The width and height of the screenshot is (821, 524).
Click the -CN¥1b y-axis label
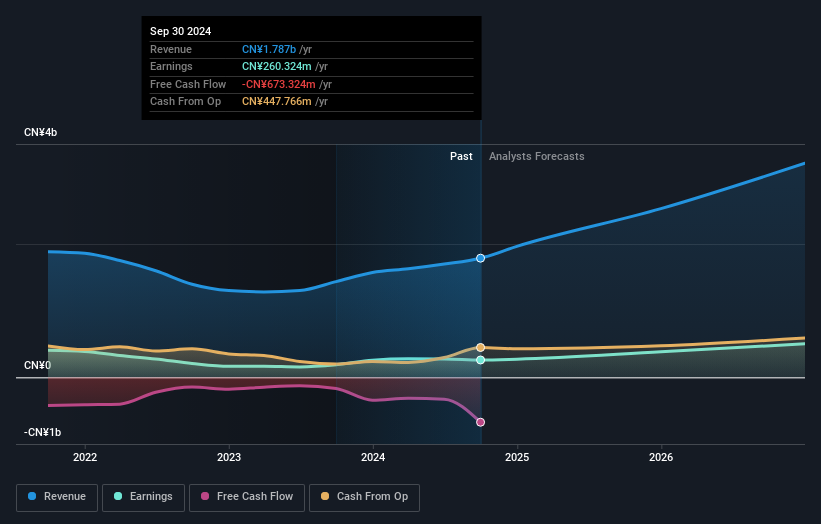42,432
